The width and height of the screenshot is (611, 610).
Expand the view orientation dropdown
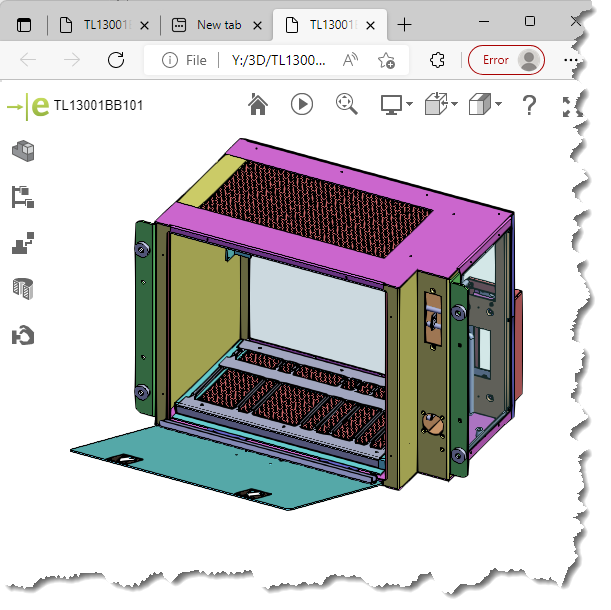click(441, 104)
